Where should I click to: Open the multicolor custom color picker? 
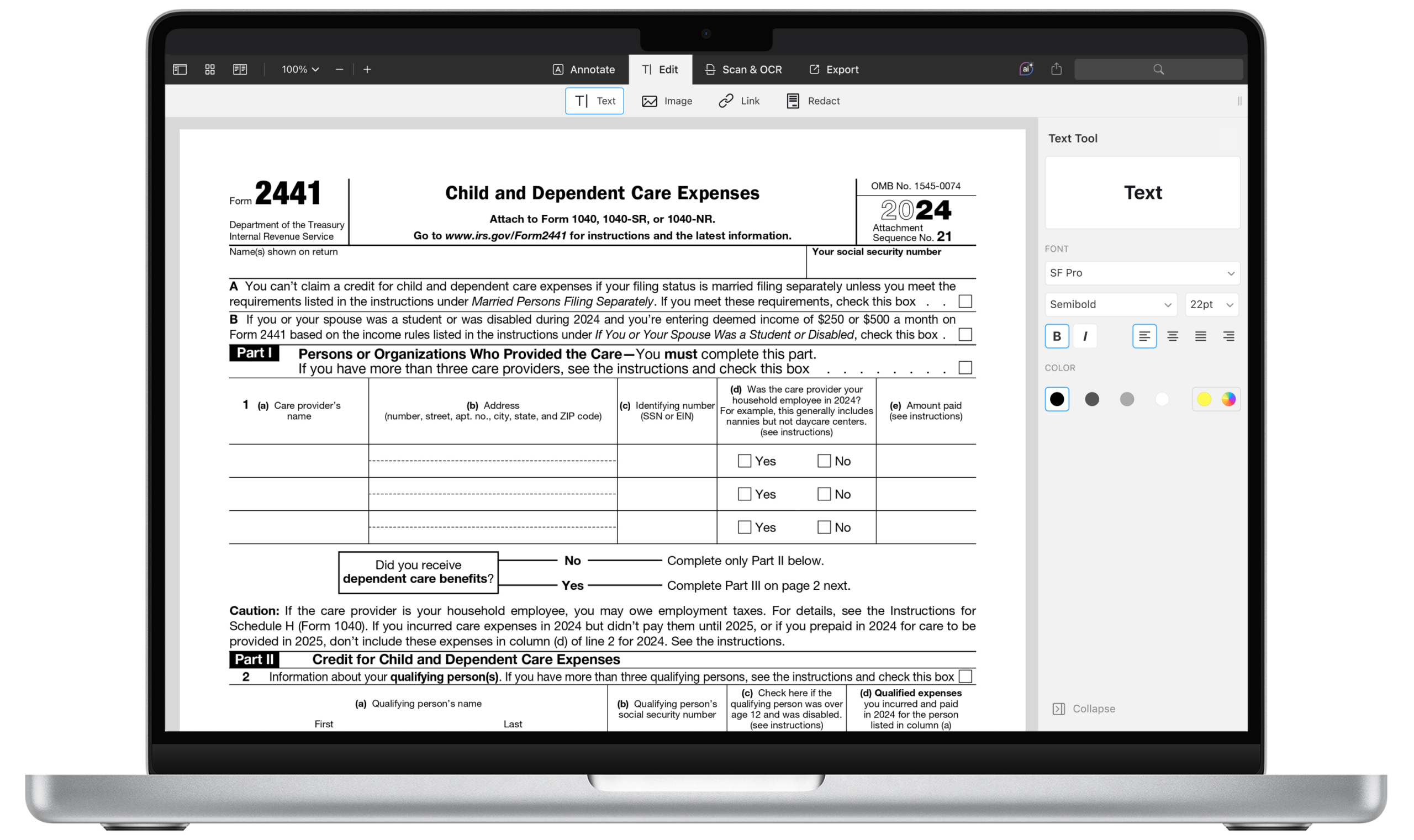click(1228, 399)
